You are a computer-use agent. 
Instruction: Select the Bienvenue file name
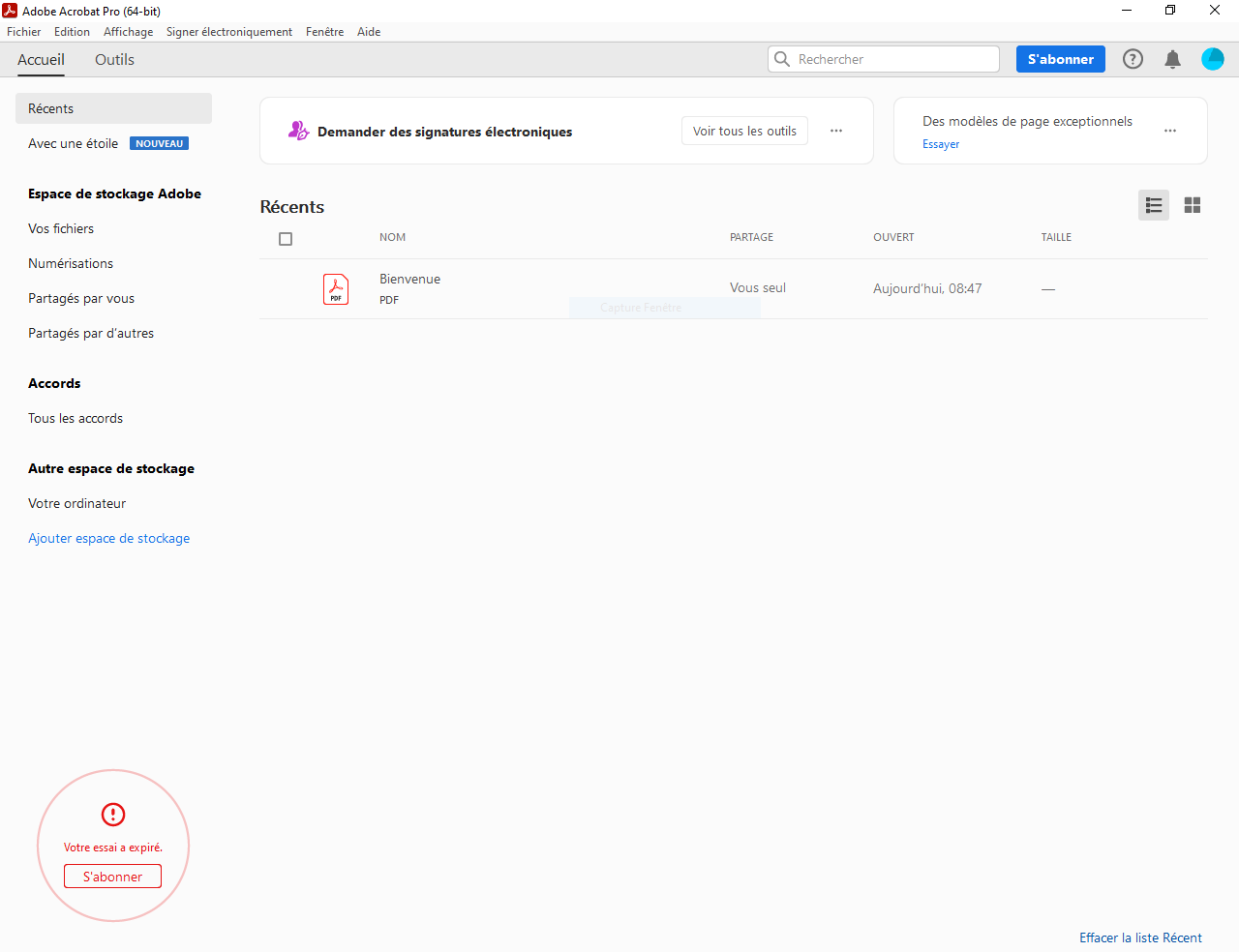click(x=409, y=279)
